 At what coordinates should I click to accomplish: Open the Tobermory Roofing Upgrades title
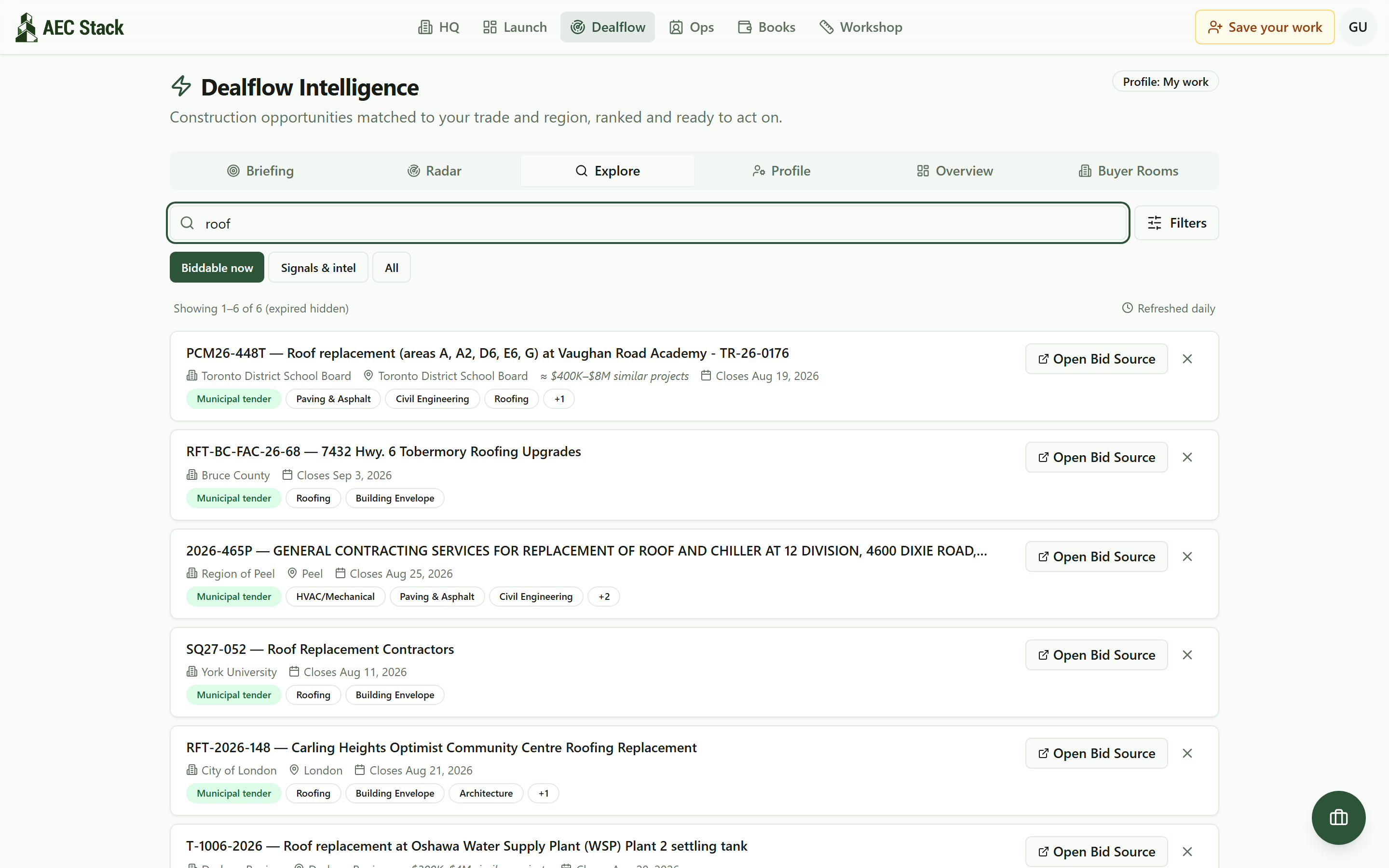[383, 452]
